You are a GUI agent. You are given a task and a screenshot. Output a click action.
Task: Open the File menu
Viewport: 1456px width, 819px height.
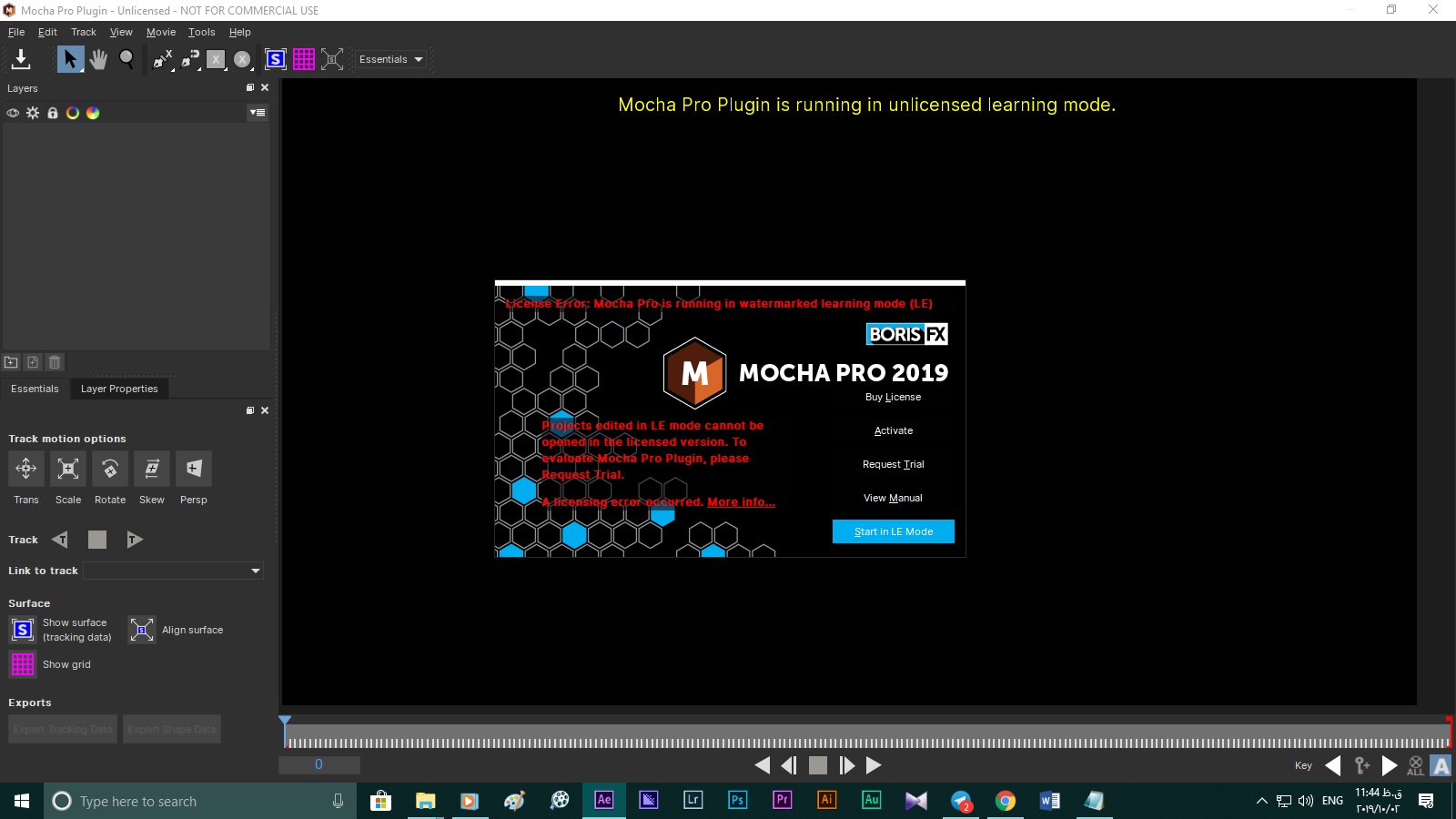coord(16,32)
